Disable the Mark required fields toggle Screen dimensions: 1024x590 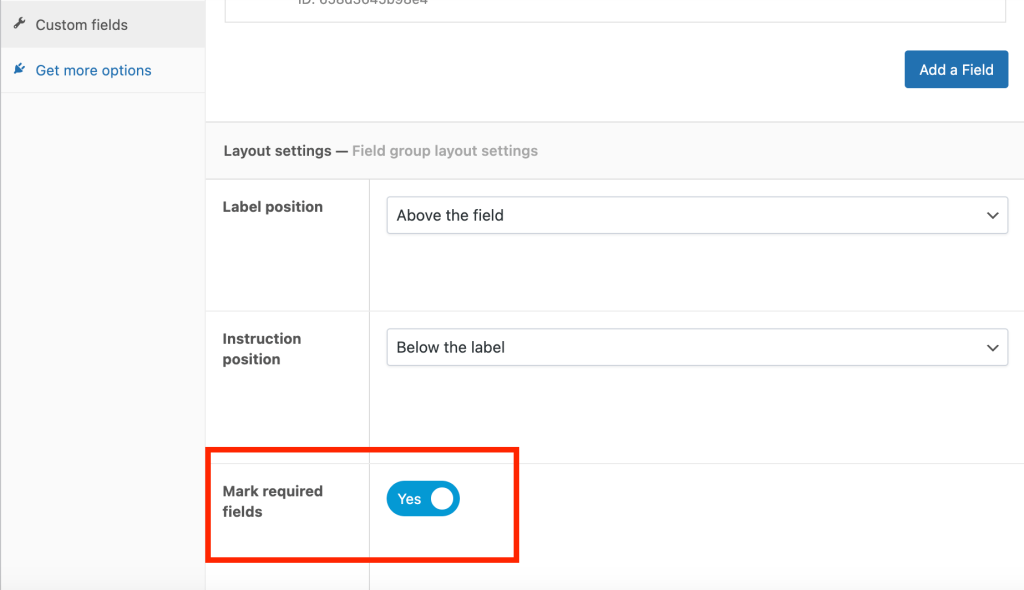(422, 499)
